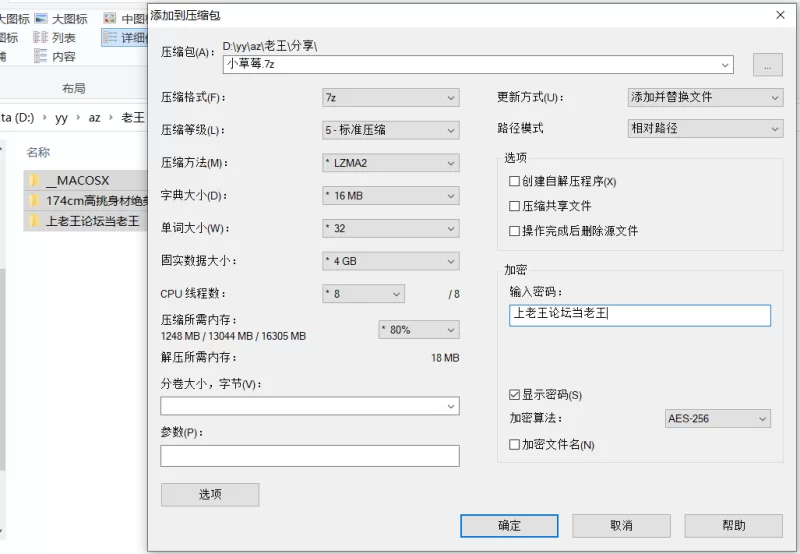Click the 1248 MB / 13044 MB / 16305 MB text
800x554 pixels.
pos(233,336)
